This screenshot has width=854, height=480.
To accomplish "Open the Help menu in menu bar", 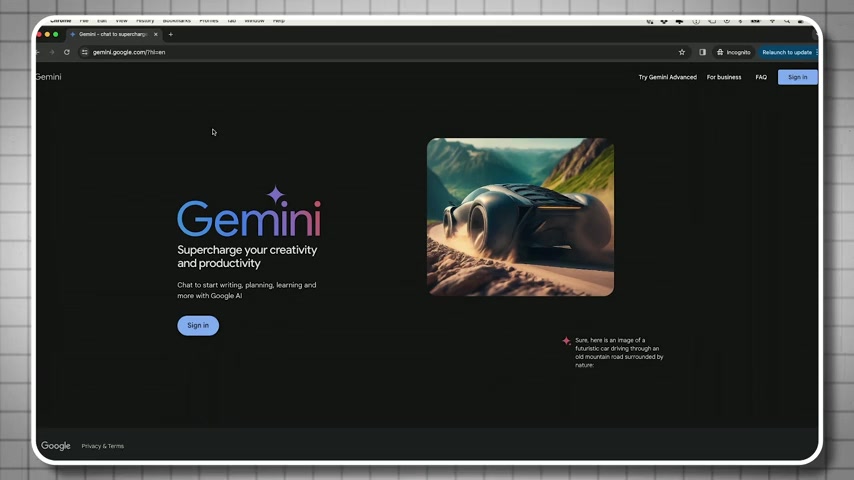I will 279,21.
